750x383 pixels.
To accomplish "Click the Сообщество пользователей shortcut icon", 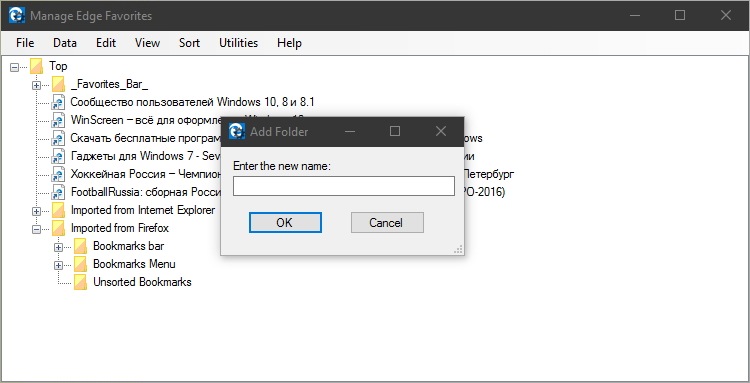I will pos(58,102).
